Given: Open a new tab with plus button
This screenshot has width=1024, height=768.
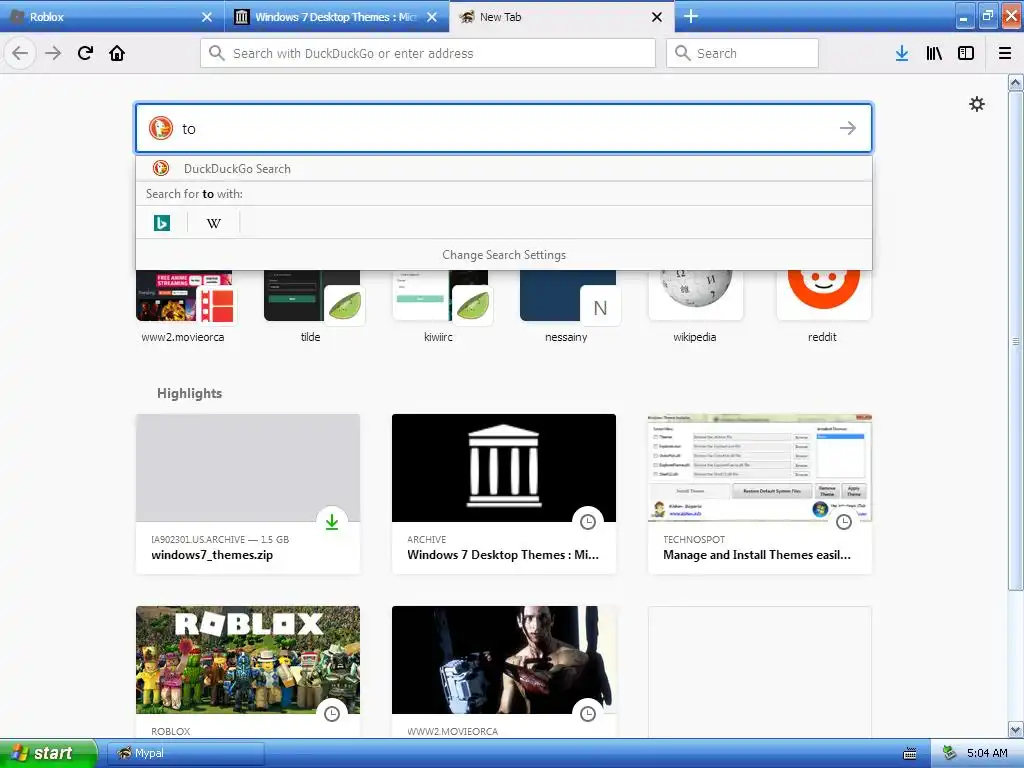Looking at the screenshot, I should coord(691,16).
